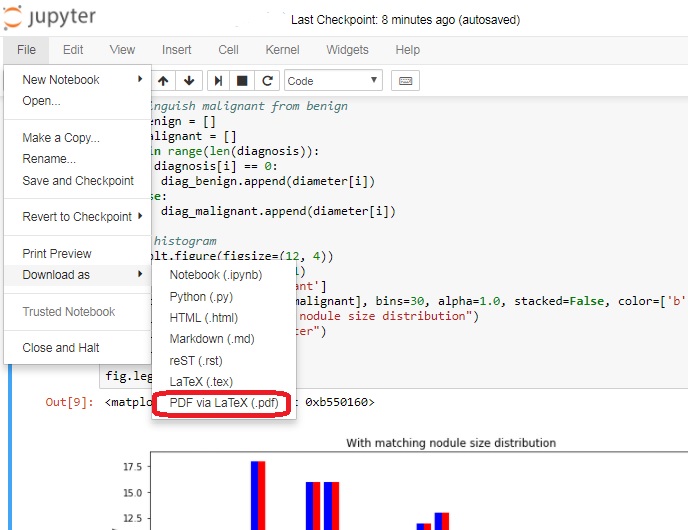This screenshot has width=688, height=530.
Task: Open the View menu
Action: [x=122, y=50]
